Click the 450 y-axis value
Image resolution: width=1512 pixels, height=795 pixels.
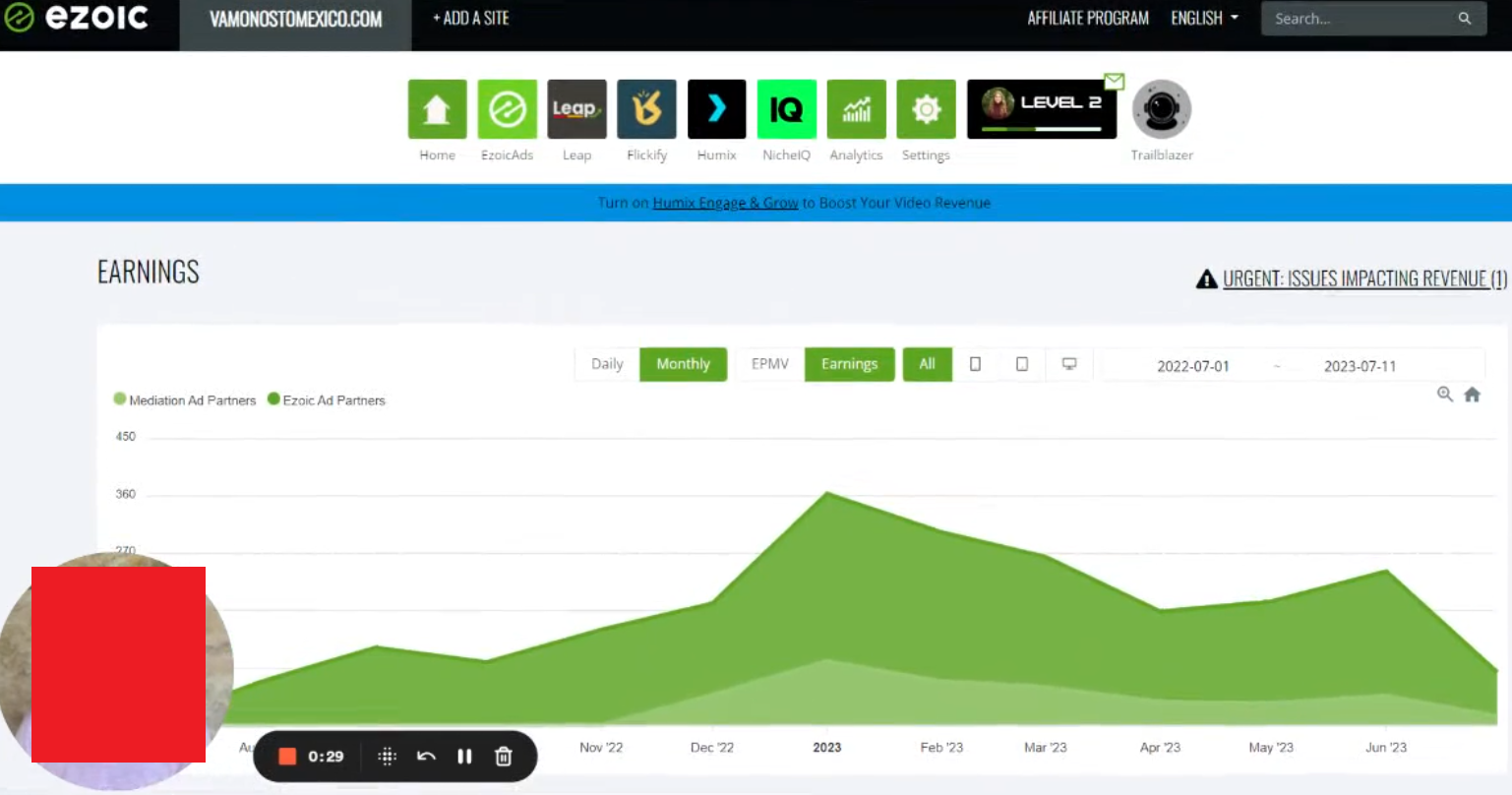point(126,436)
